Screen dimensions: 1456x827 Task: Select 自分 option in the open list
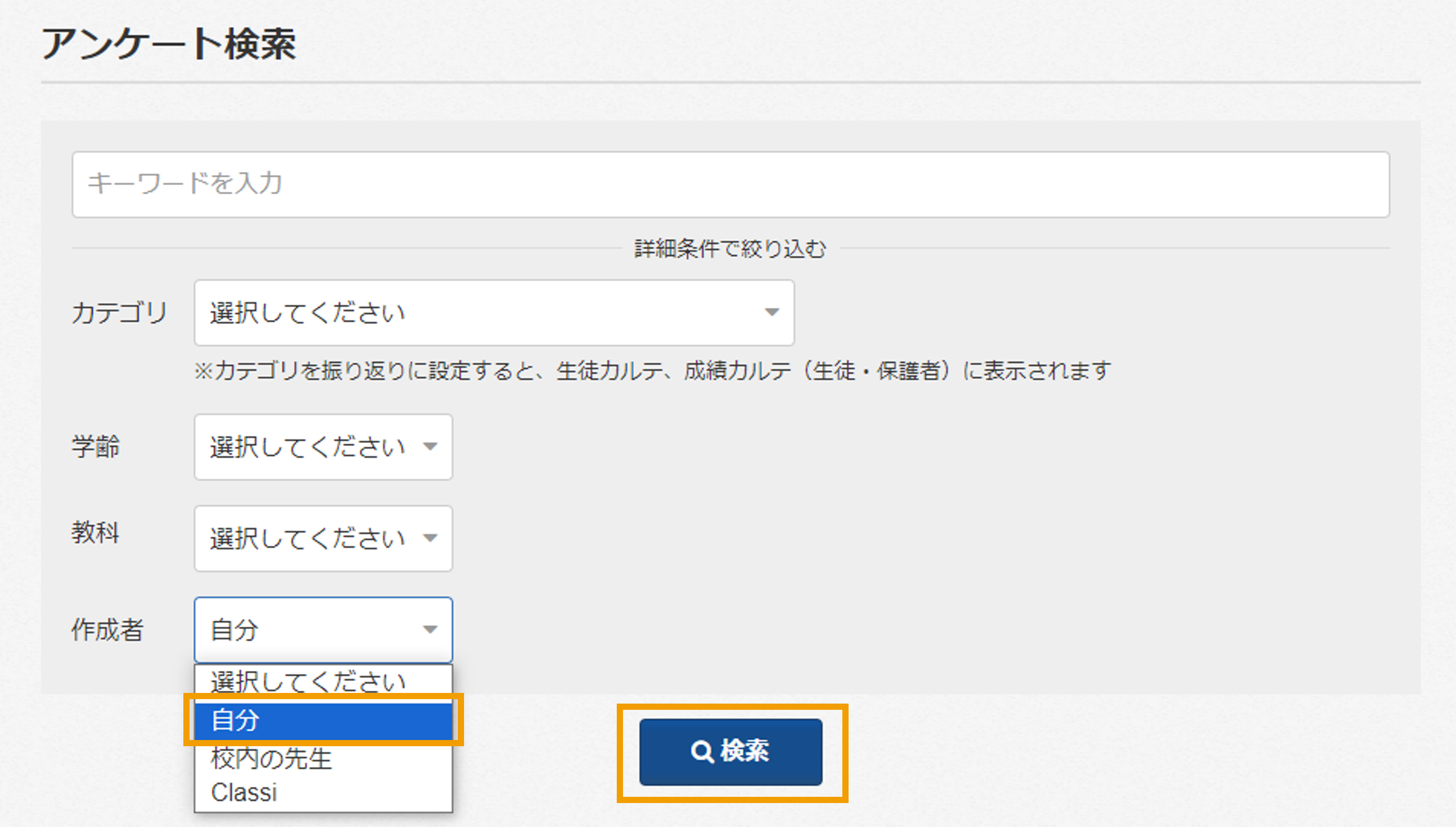click(x=323, y=720)
